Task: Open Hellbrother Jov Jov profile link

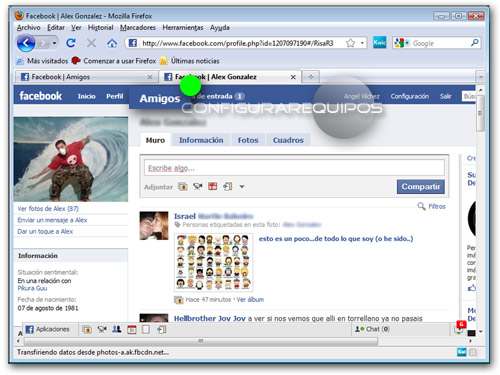Action: pos(210,318)
